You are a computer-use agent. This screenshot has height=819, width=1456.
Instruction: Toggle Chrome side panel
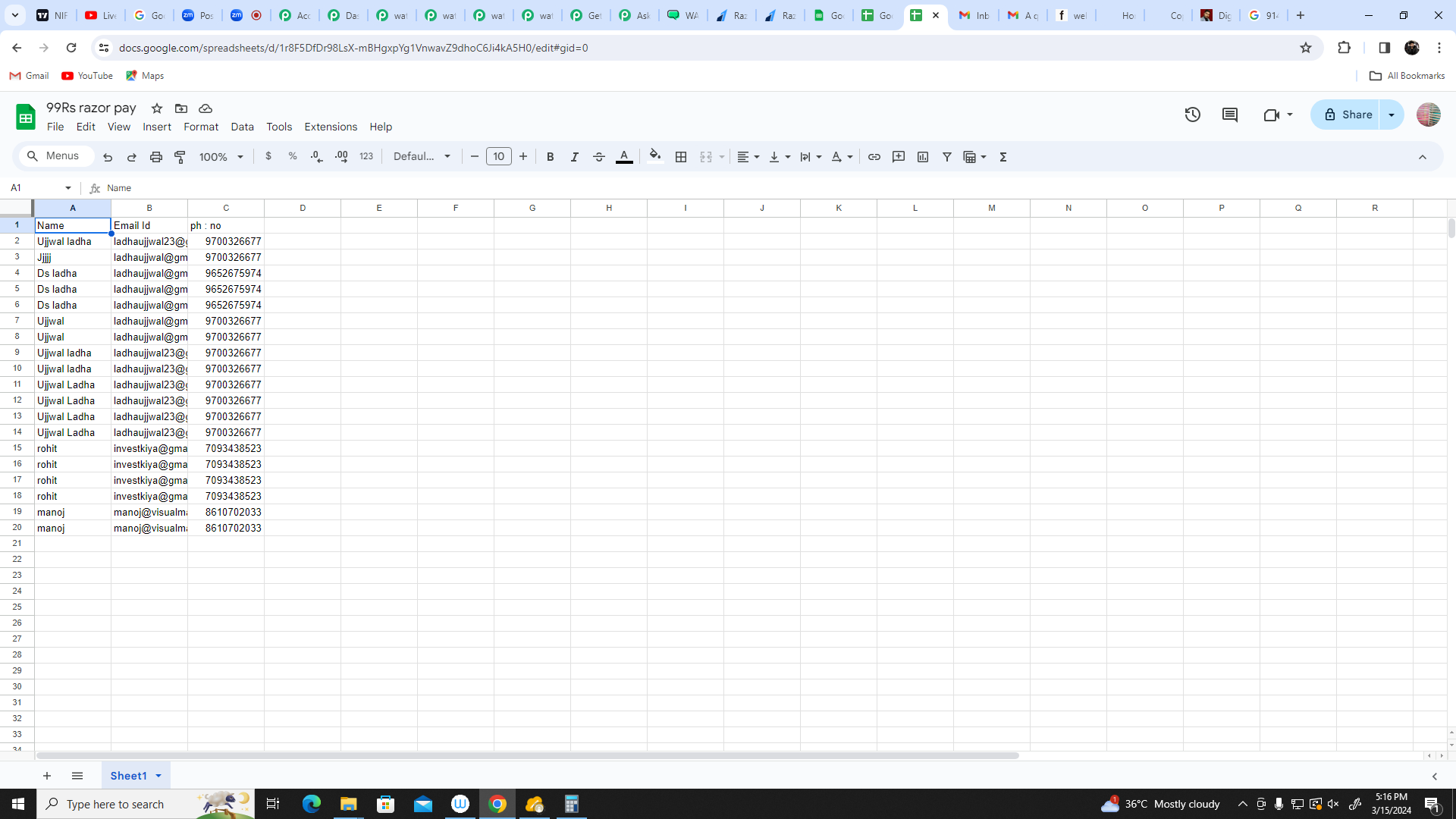[1385, 48]
